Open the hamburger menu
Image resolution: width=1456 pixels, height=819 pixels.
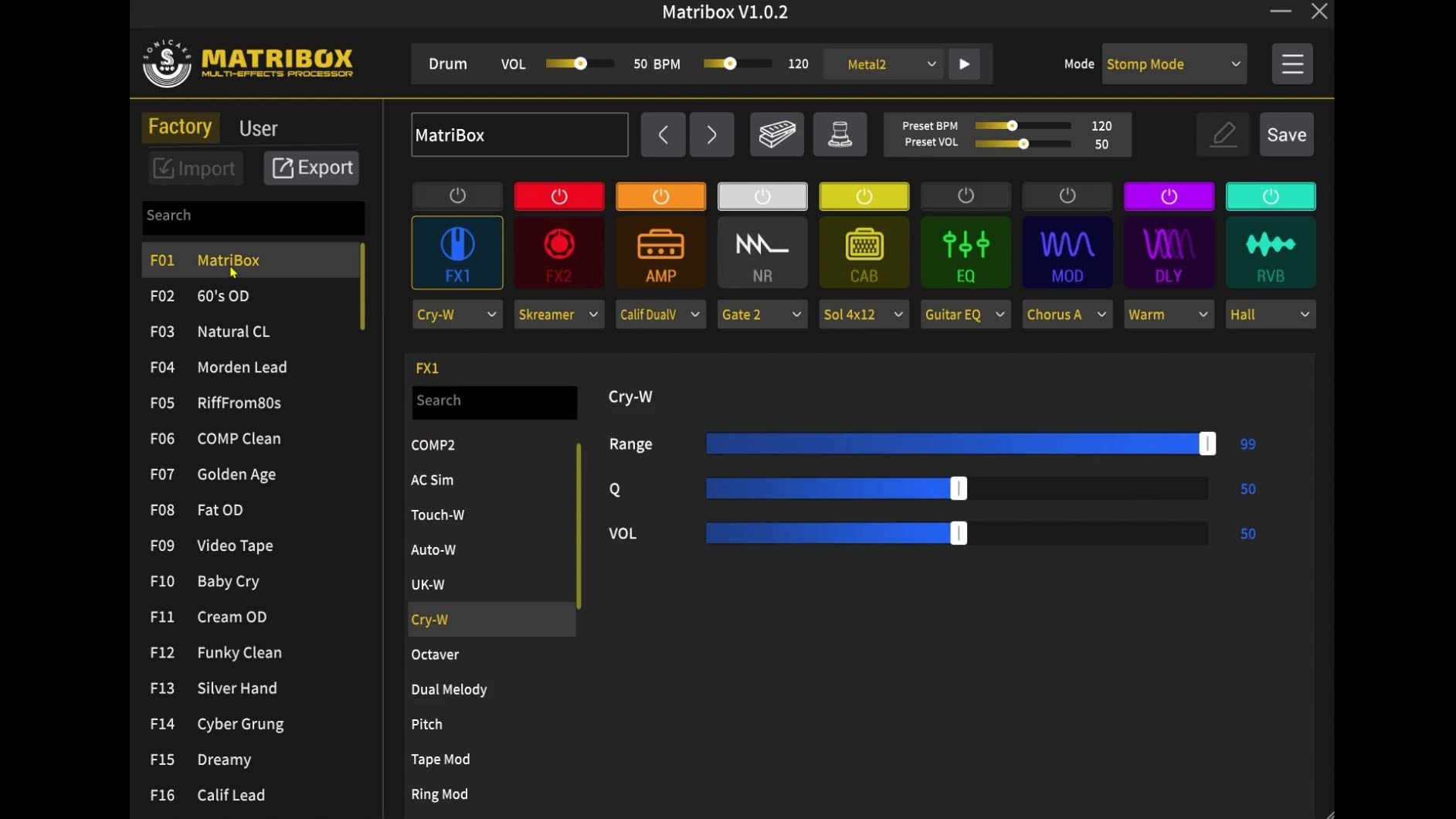[1292, 64]
